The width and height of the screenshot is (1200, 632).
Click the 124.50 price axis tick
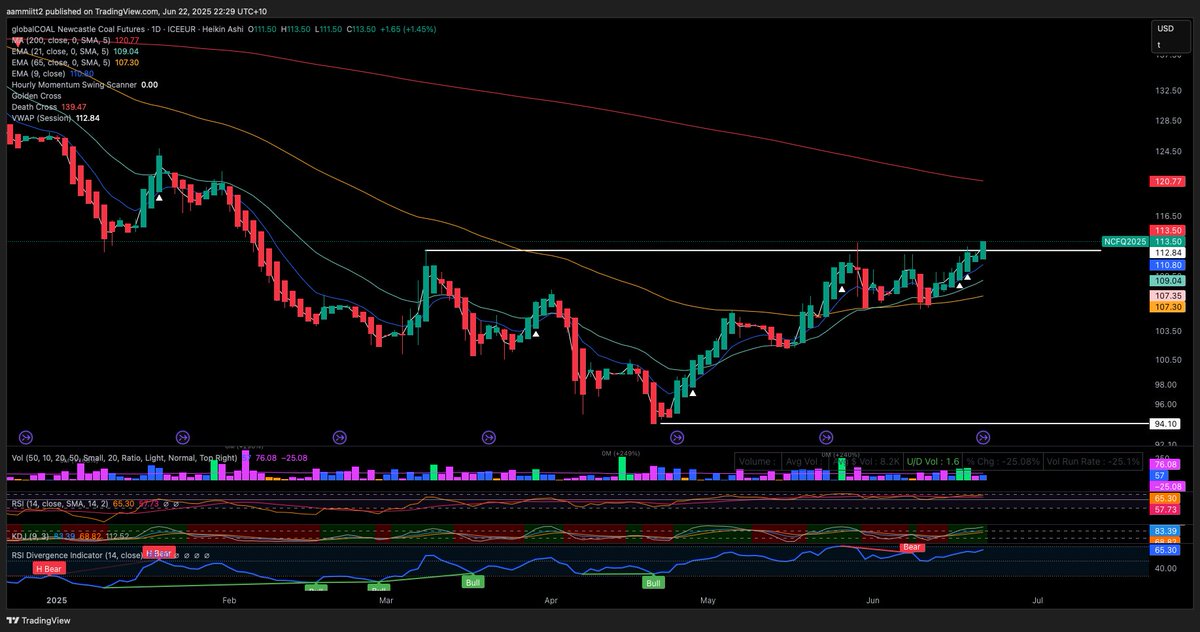click(x=1168, y=152)
